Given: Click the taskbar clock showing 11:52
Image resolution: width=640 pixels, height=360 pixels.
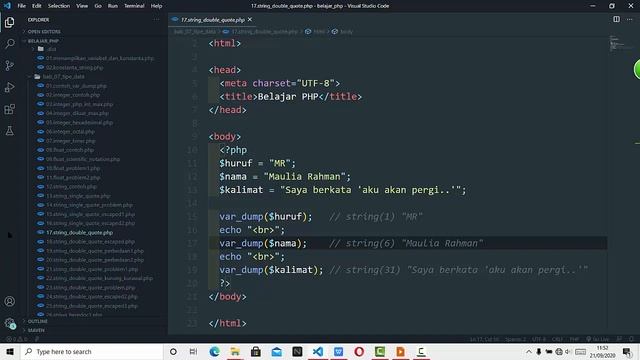Looking at the screenshot, I should 602,352.
